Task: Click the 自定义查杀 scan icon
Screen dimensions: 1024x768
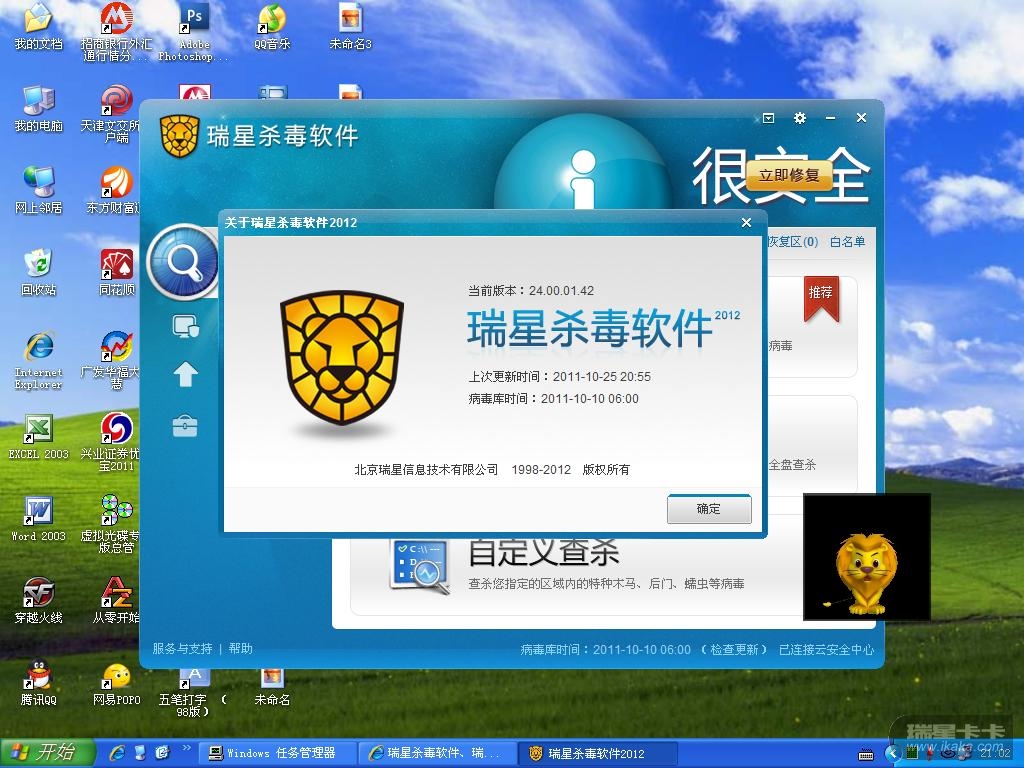Action: [x=419, y=567]
